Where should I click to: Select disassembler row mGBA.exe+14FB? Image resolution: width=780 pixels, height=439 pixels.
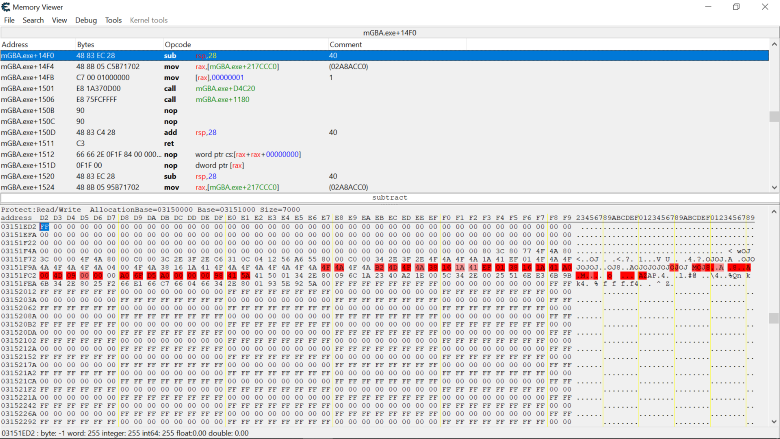point(385,78)
